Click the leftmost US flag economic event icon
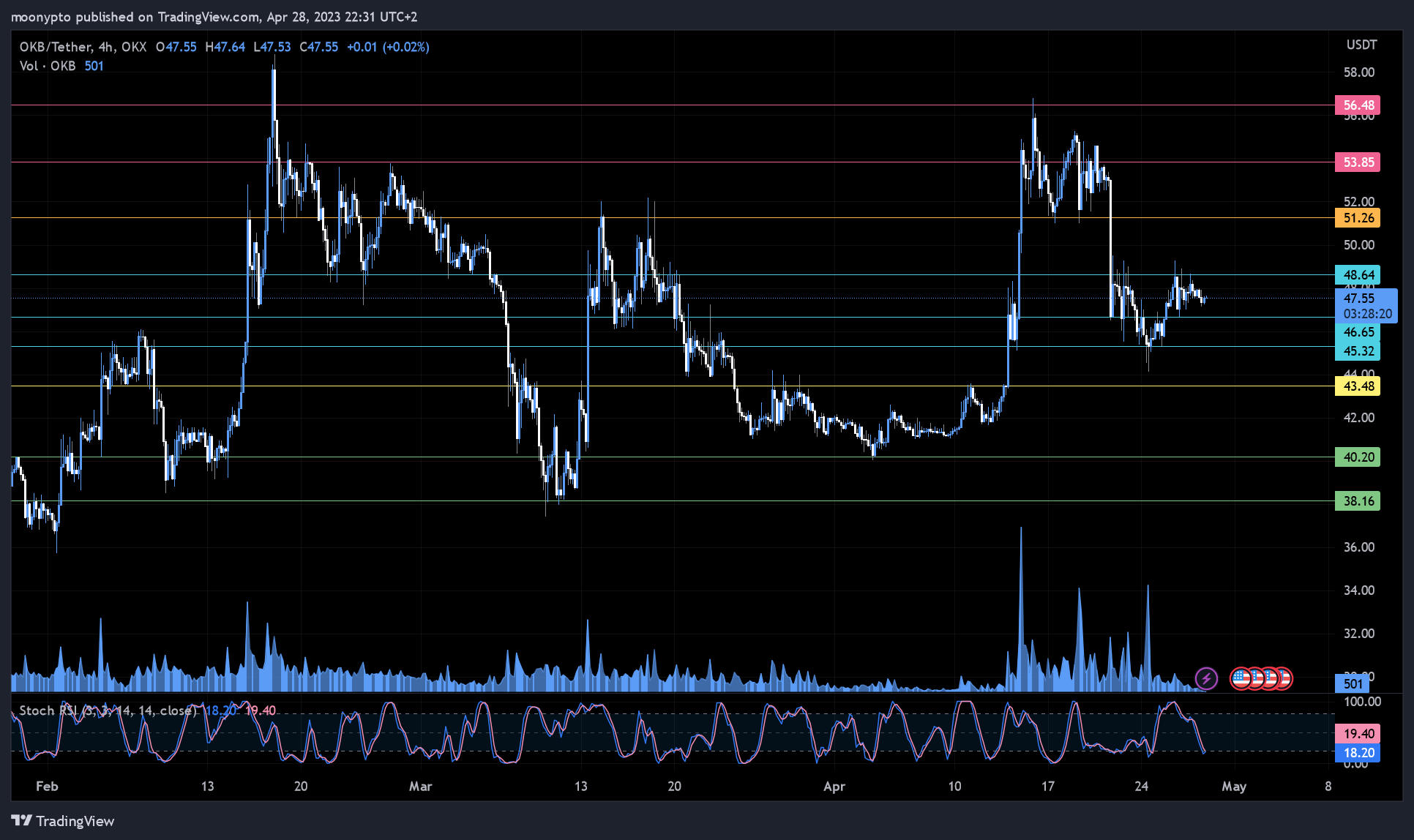Screen dimensions: 1414x840 coord(1241,678)
